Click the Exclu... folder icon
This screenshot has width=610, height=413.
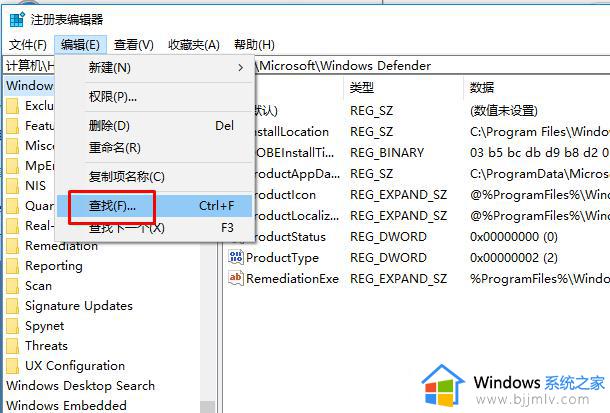12,106
